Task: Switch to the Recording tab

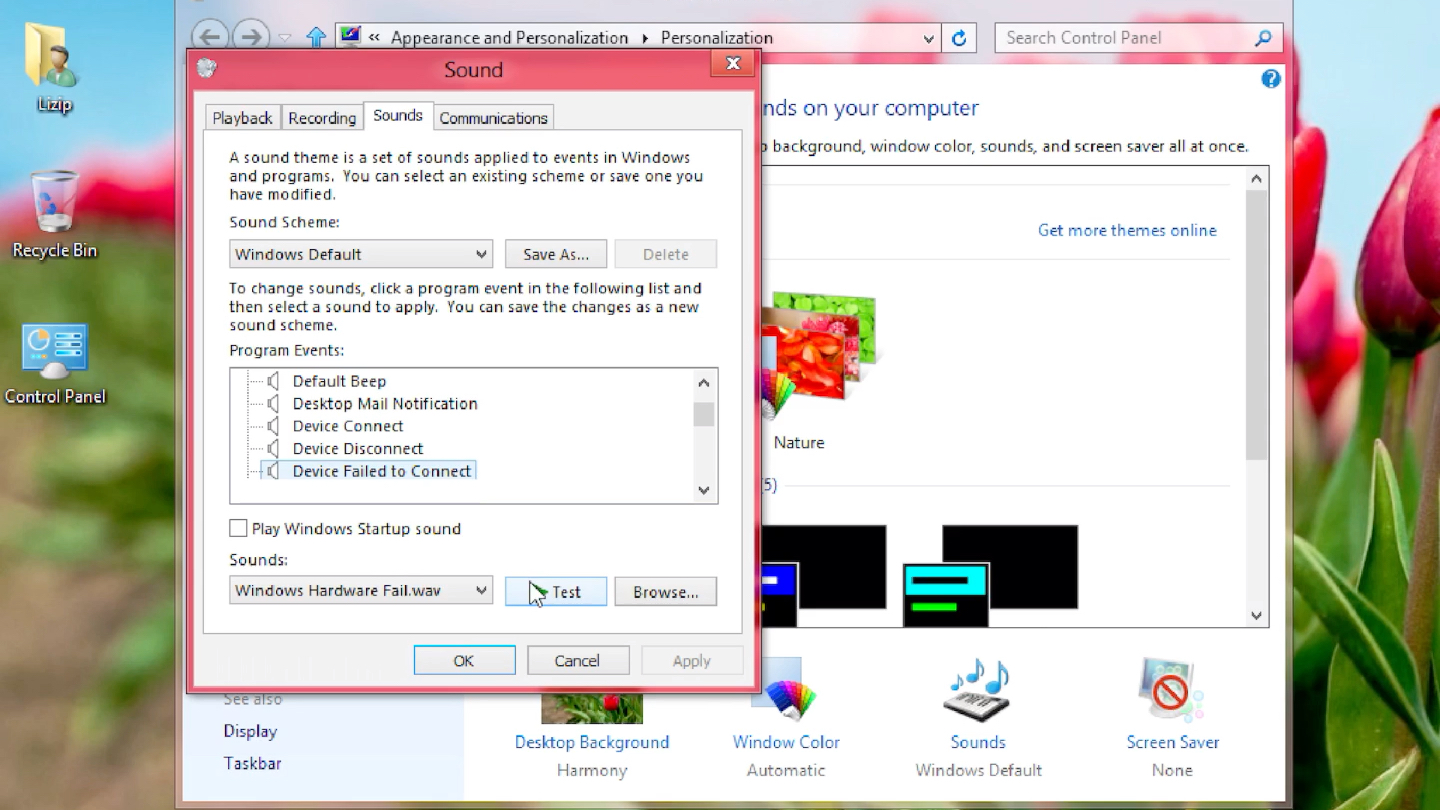Action: (x=322, y=118)
